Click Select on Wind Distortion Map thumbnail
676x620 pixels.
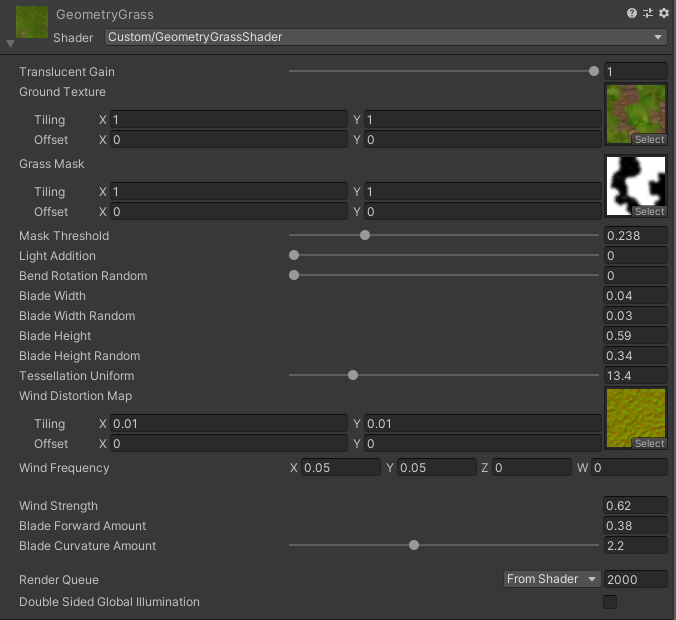(x=649, y=444)
